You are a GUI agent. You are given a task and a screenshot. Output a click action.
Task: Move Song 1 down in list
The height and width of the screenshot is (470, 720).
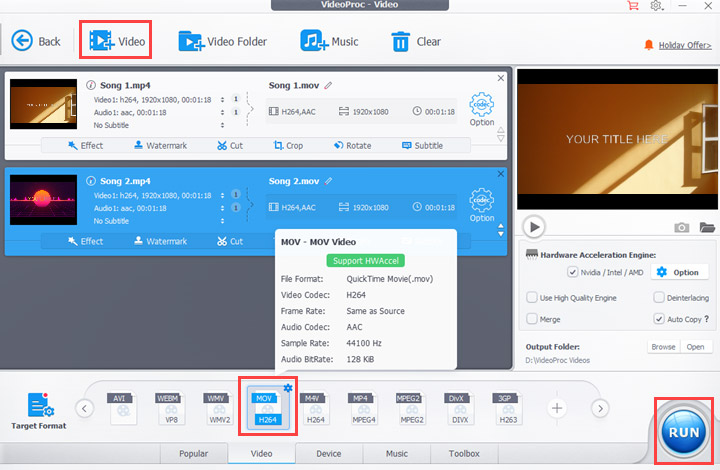pyautogui.click(x=501, y=138)
